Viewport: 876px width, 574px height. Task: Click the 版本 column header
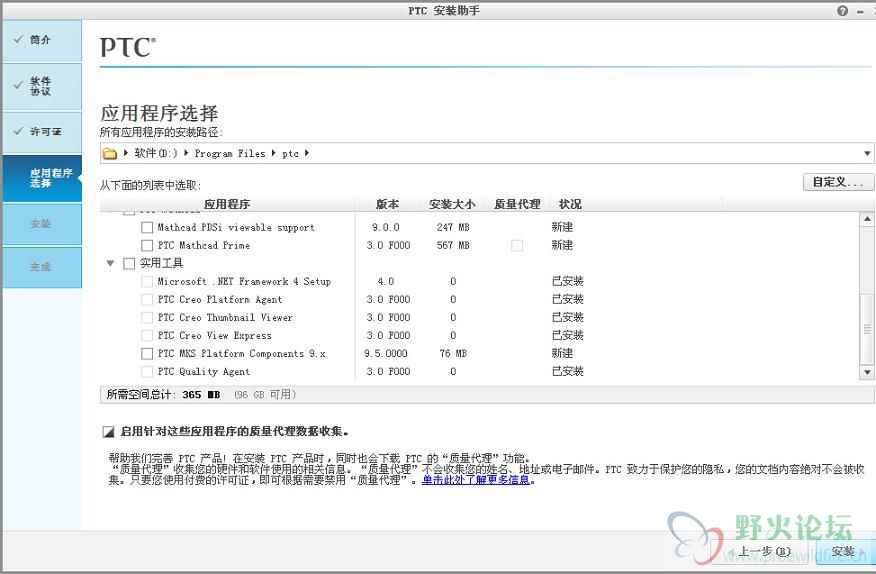click(x=387, y=204)
